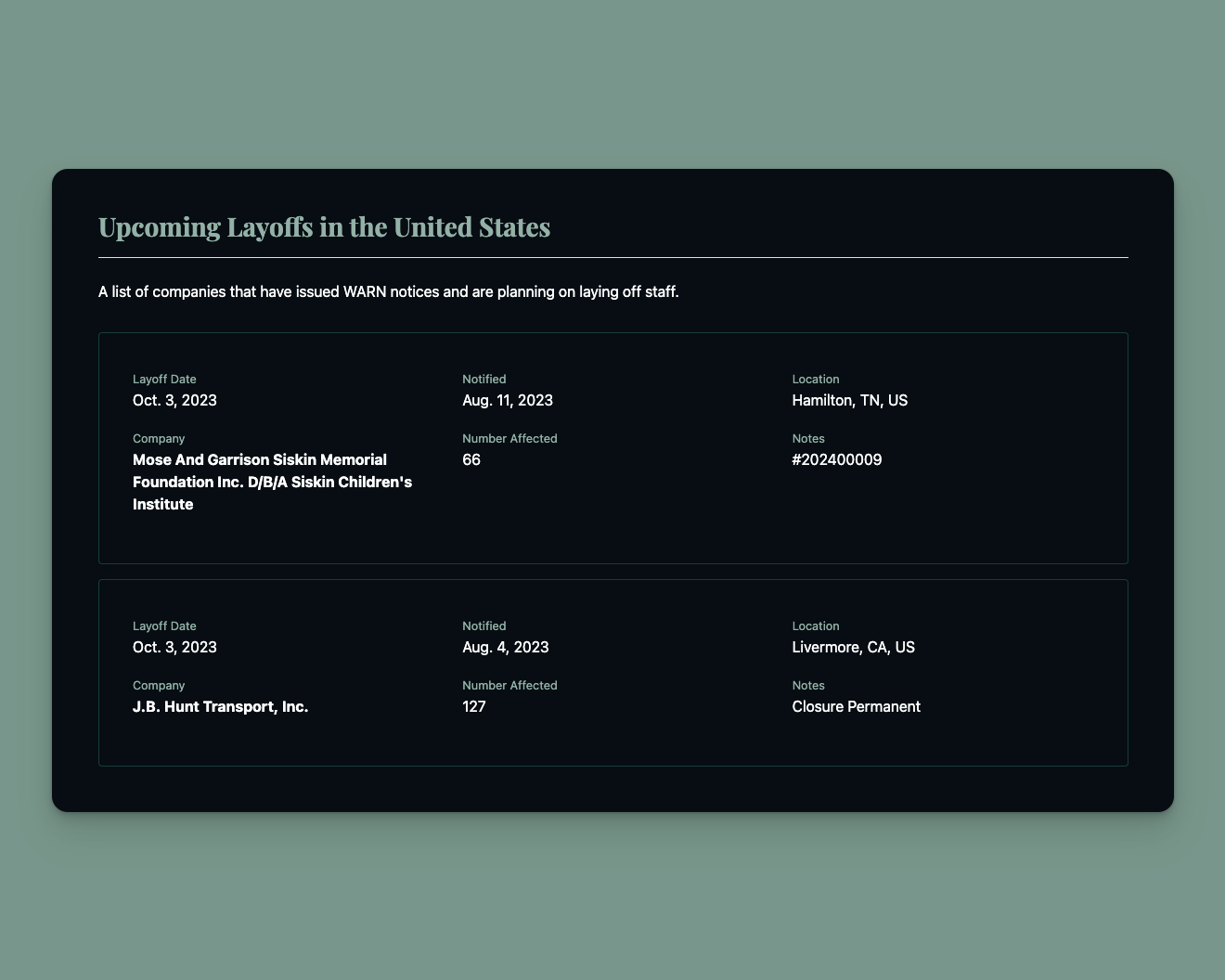Click the Oct. 3, 2023 date in Siskin card
1225x980 pixels.
pos(175,400)
